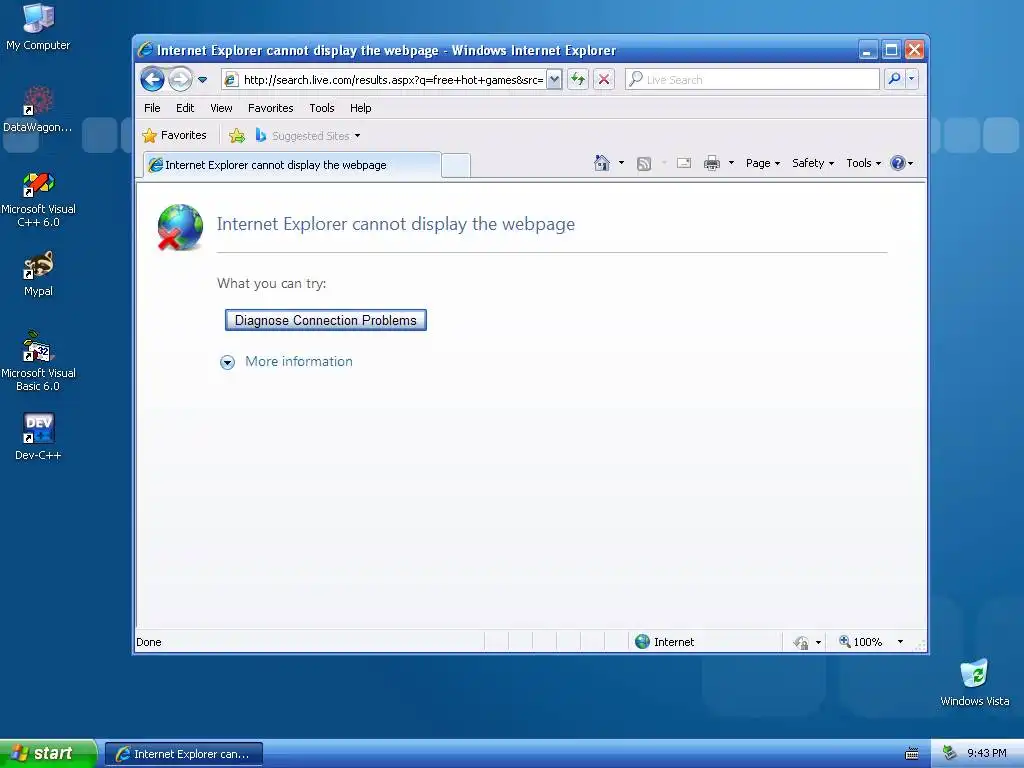1024x768 pixels.
Task: Open the Favorites center star button
Action: click(x=174, y=135)
